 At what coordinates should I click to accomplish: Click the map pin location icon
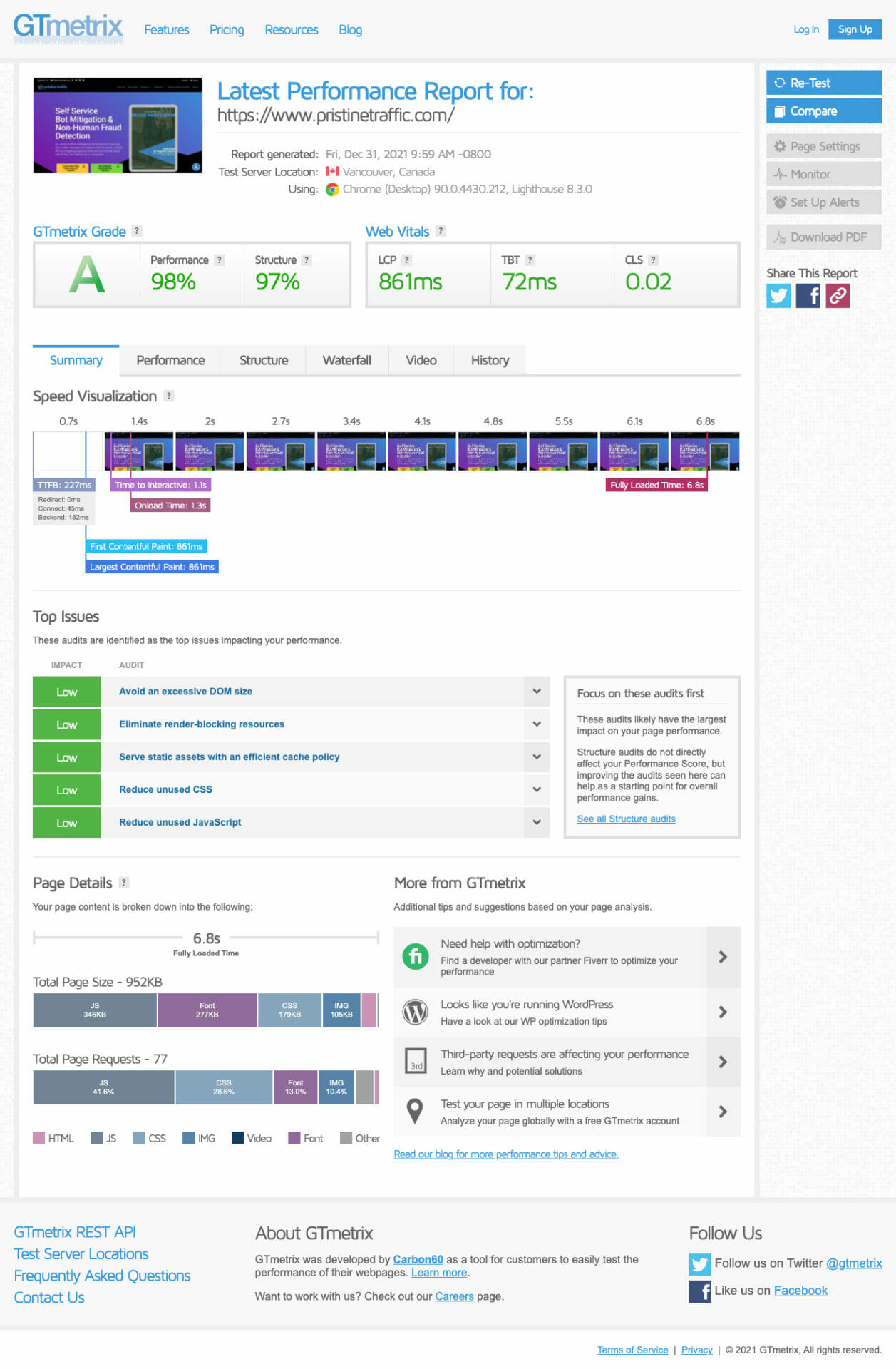coord(415,1111)
